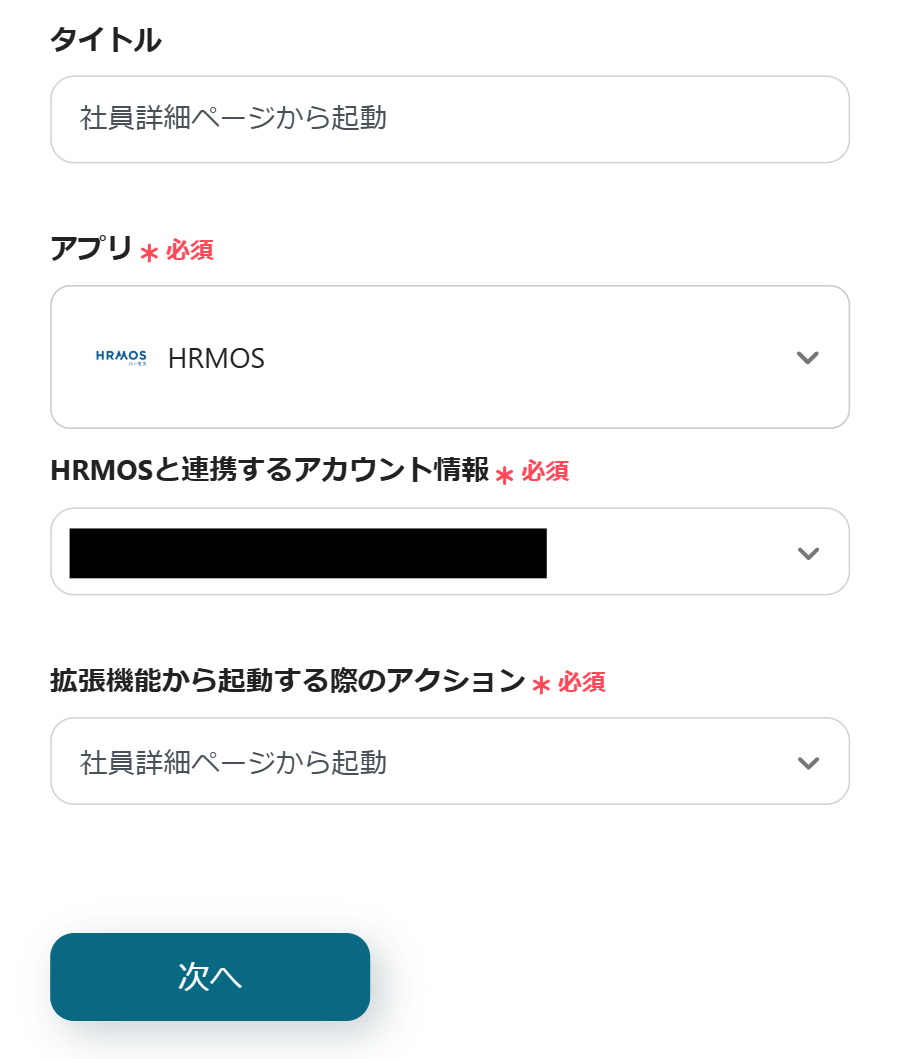Click the HRMOSと連携するアカウント情報 label
The width and height of the screenshot is (908, 1059).
pos(269,471)
